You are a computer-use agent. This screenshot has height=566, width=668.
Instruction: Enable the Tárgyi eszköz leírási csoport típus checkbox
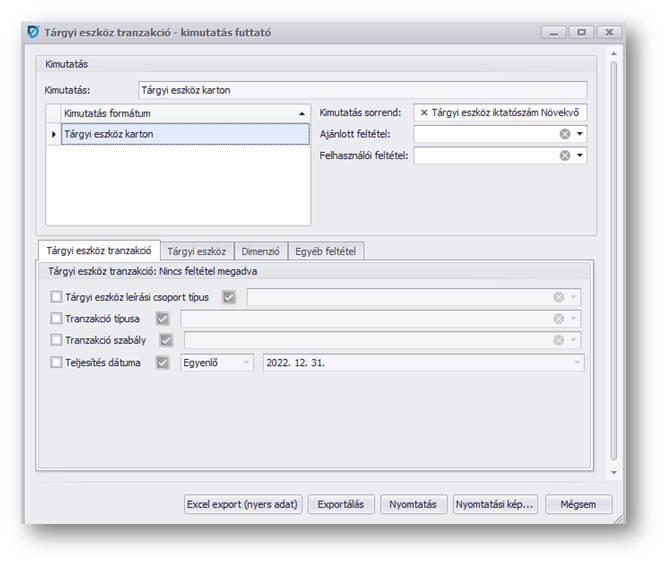56,297
